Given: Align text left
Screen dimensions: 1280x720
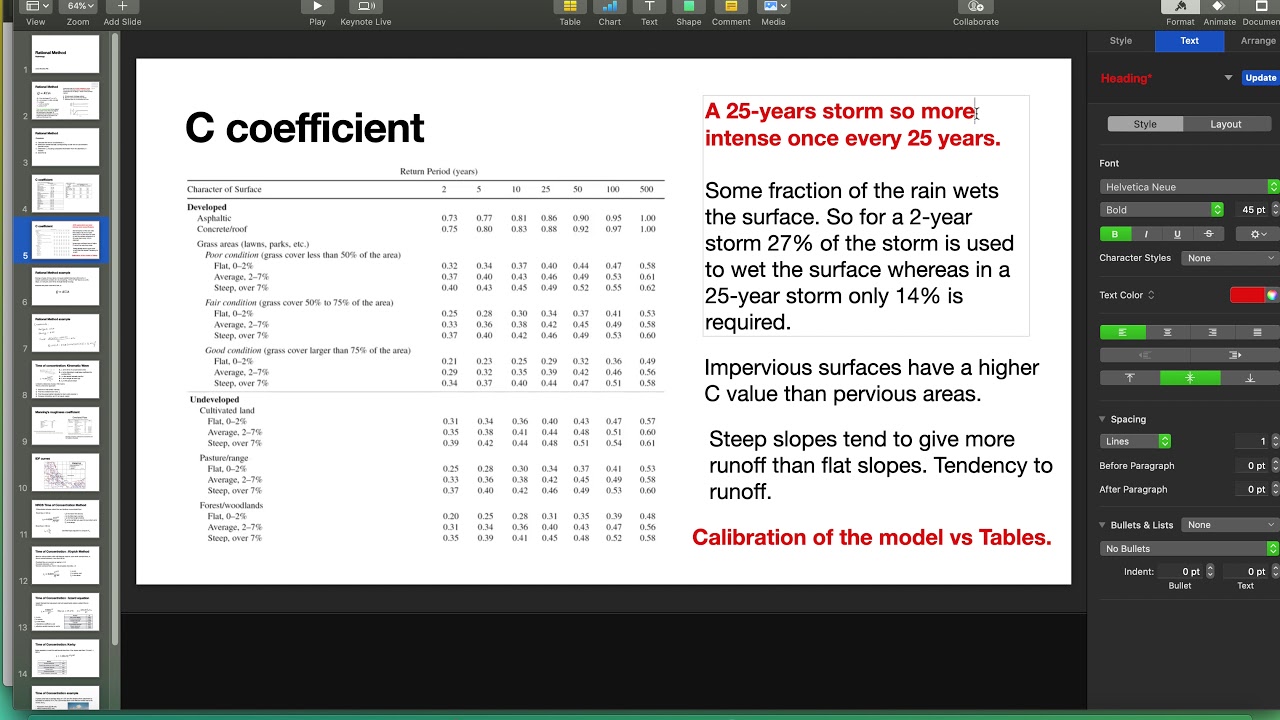Looking at the screenshot, I should tap(1122, 332).
